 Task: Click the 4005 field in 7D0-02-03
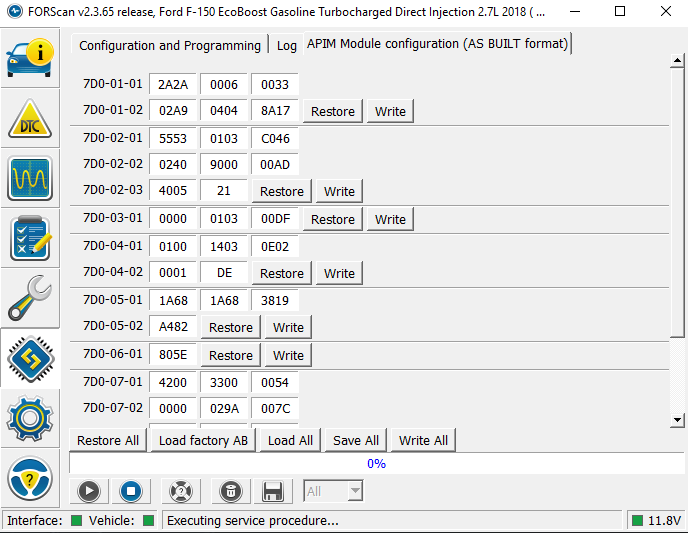[173, 190]
